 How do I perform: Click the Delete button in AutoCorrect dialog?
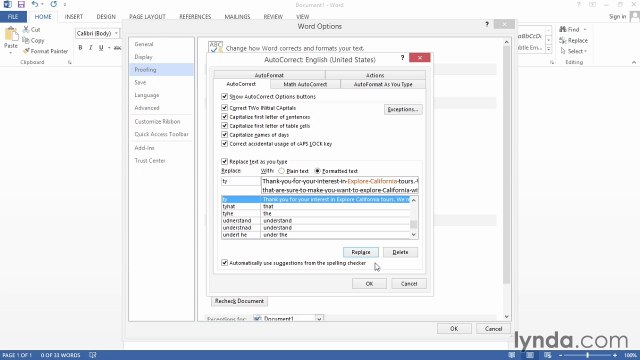pyautogui.click(x=400, y=252)
